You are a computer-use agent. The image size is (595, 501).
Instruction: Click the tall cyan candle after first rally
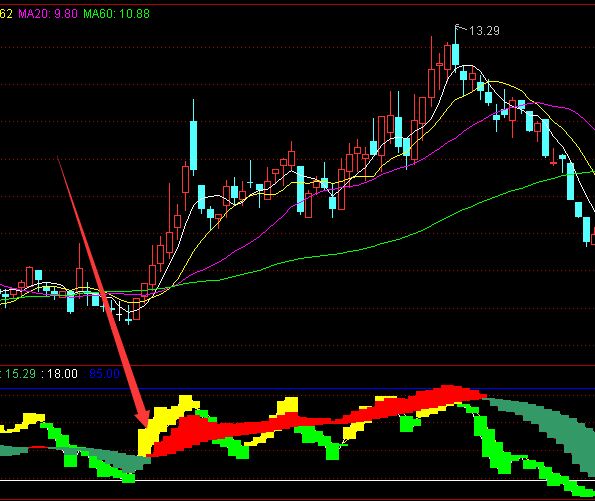click(194, 145)
